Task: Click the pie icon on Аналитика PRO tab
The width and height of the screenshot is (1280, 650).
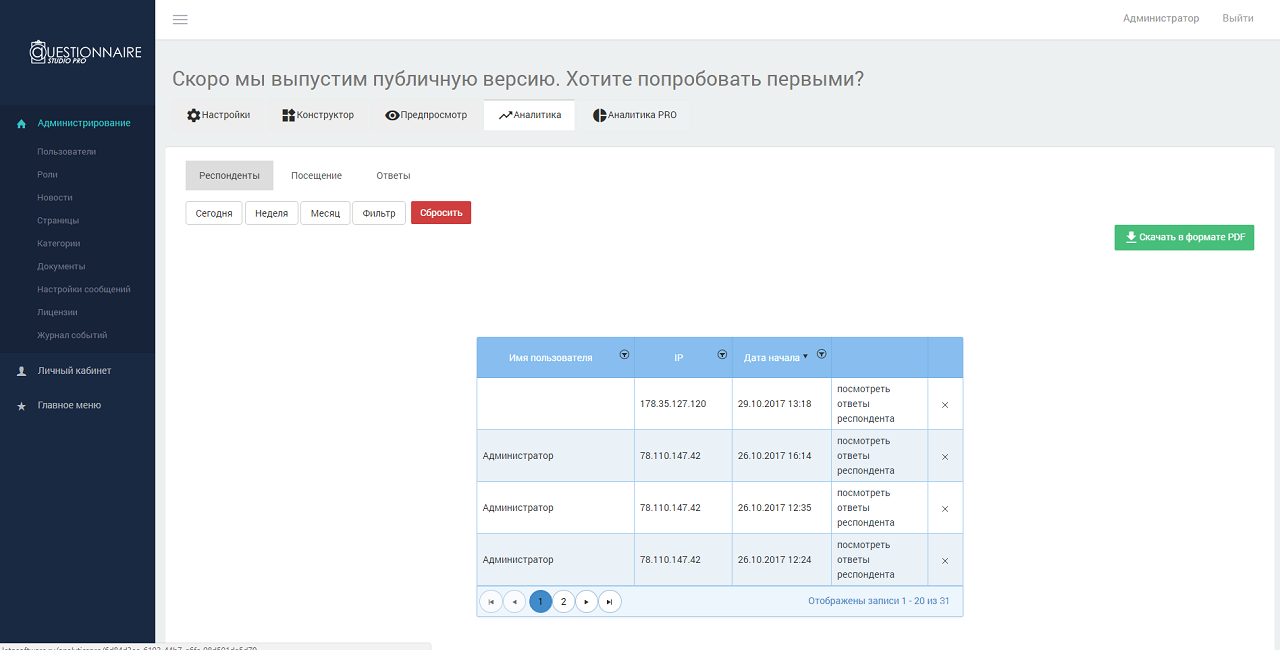Action: click(598, 114)
